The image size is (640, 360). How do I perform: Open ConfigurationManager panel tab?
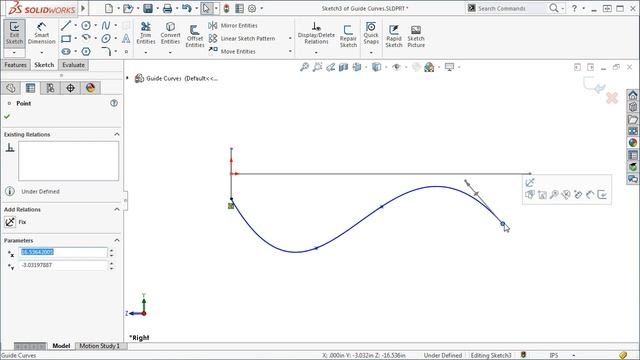pos(50,88)
